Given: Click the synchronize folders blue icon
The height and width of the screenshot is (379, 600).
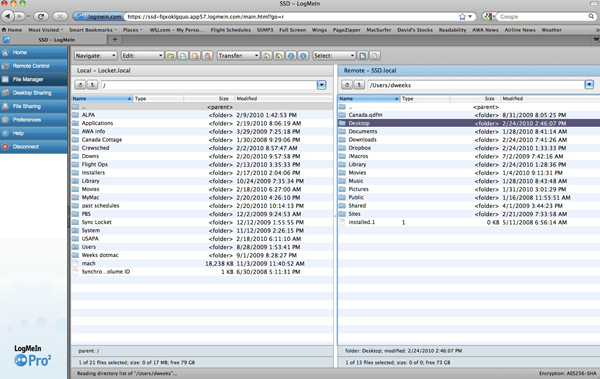Looking at the screenshot, I should 291,56.
